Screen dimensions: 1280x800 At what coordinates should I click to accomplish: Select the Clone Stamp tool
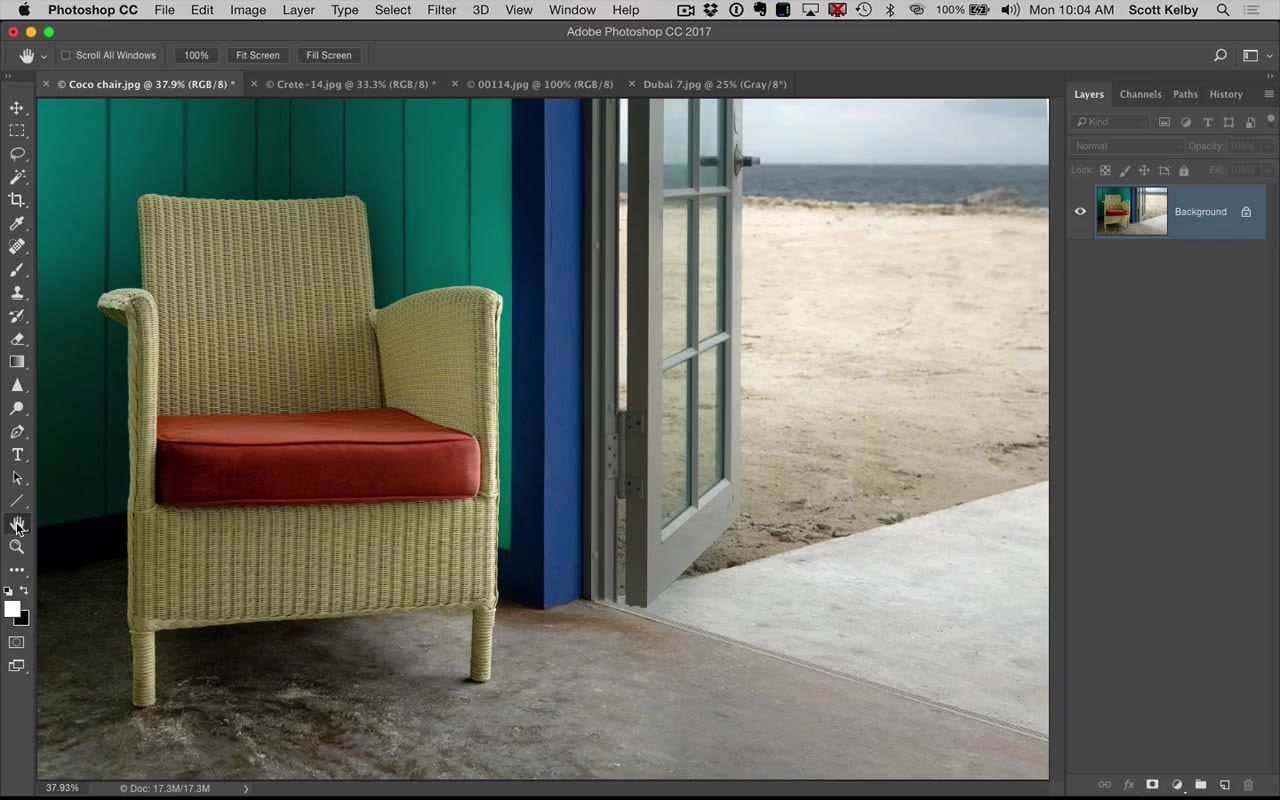point(16,293)
